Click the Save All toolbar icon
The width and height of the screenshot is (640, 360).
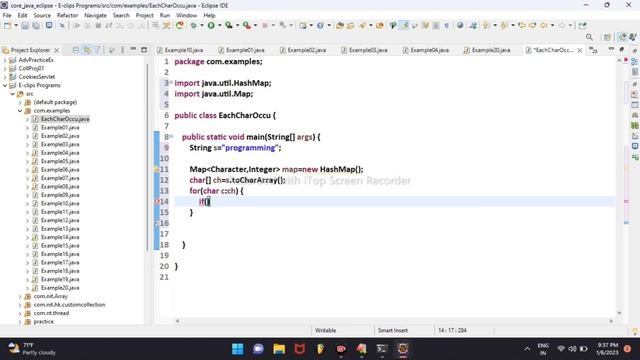point(36,25)
